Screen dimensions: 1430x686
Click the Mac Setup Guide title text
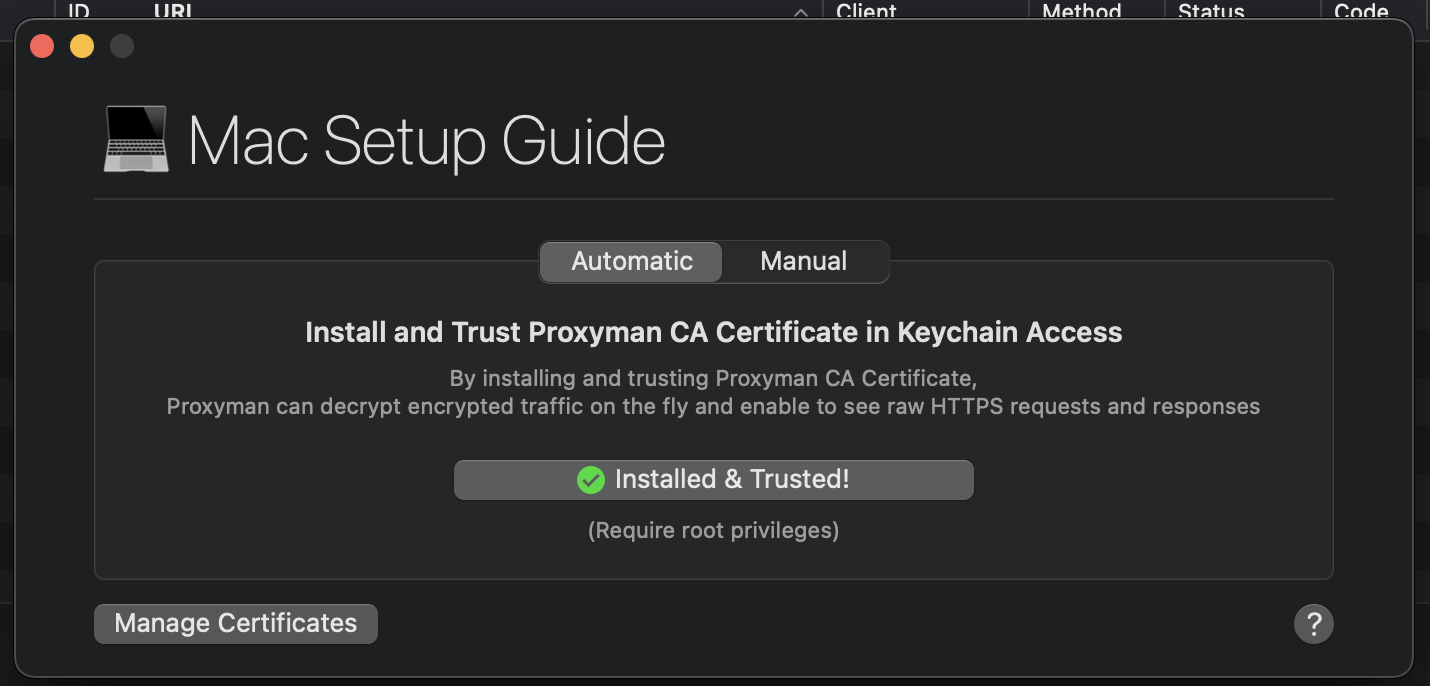[426, 141]
